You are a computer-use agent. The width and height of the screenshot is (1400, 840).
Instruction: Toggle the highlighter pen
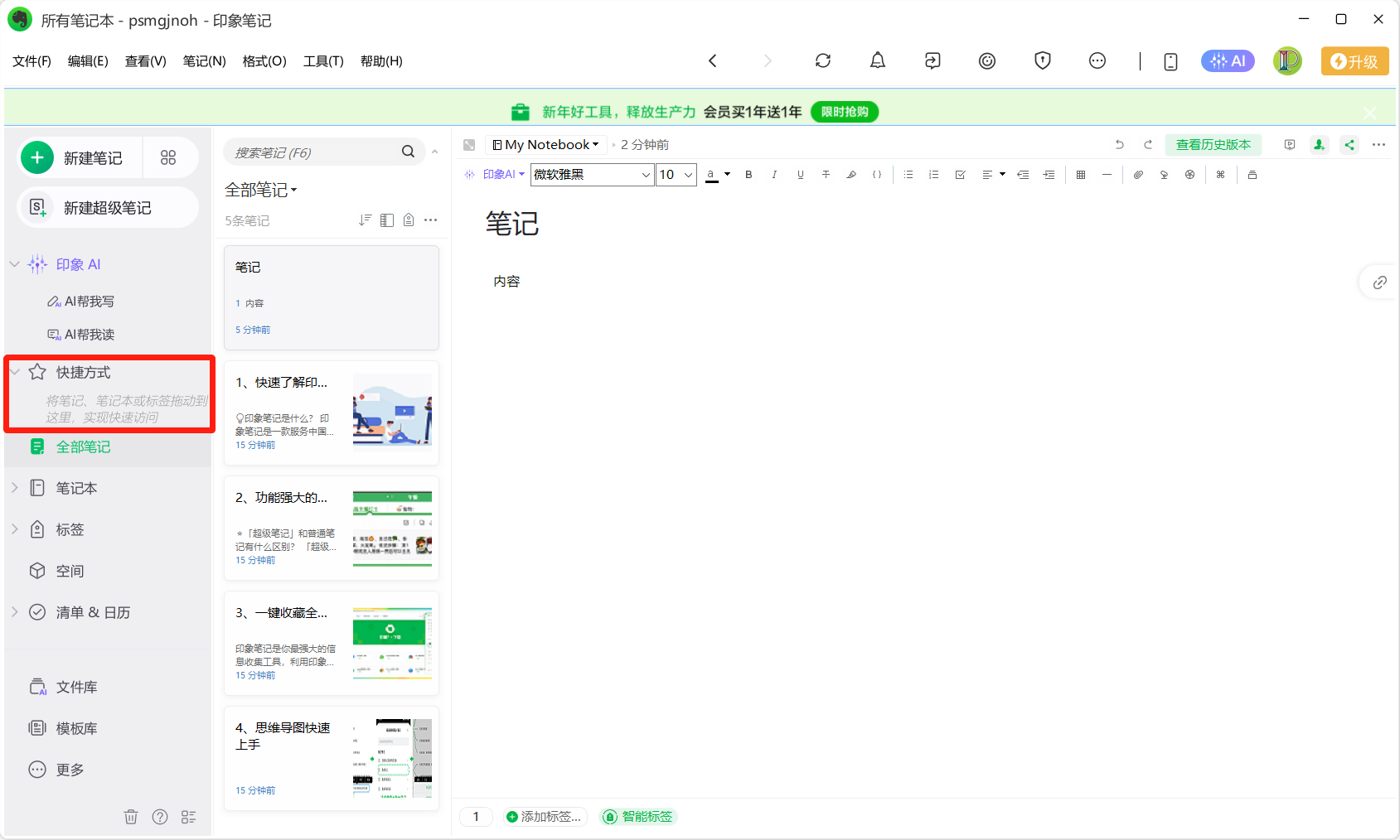(x=851, y=175)
